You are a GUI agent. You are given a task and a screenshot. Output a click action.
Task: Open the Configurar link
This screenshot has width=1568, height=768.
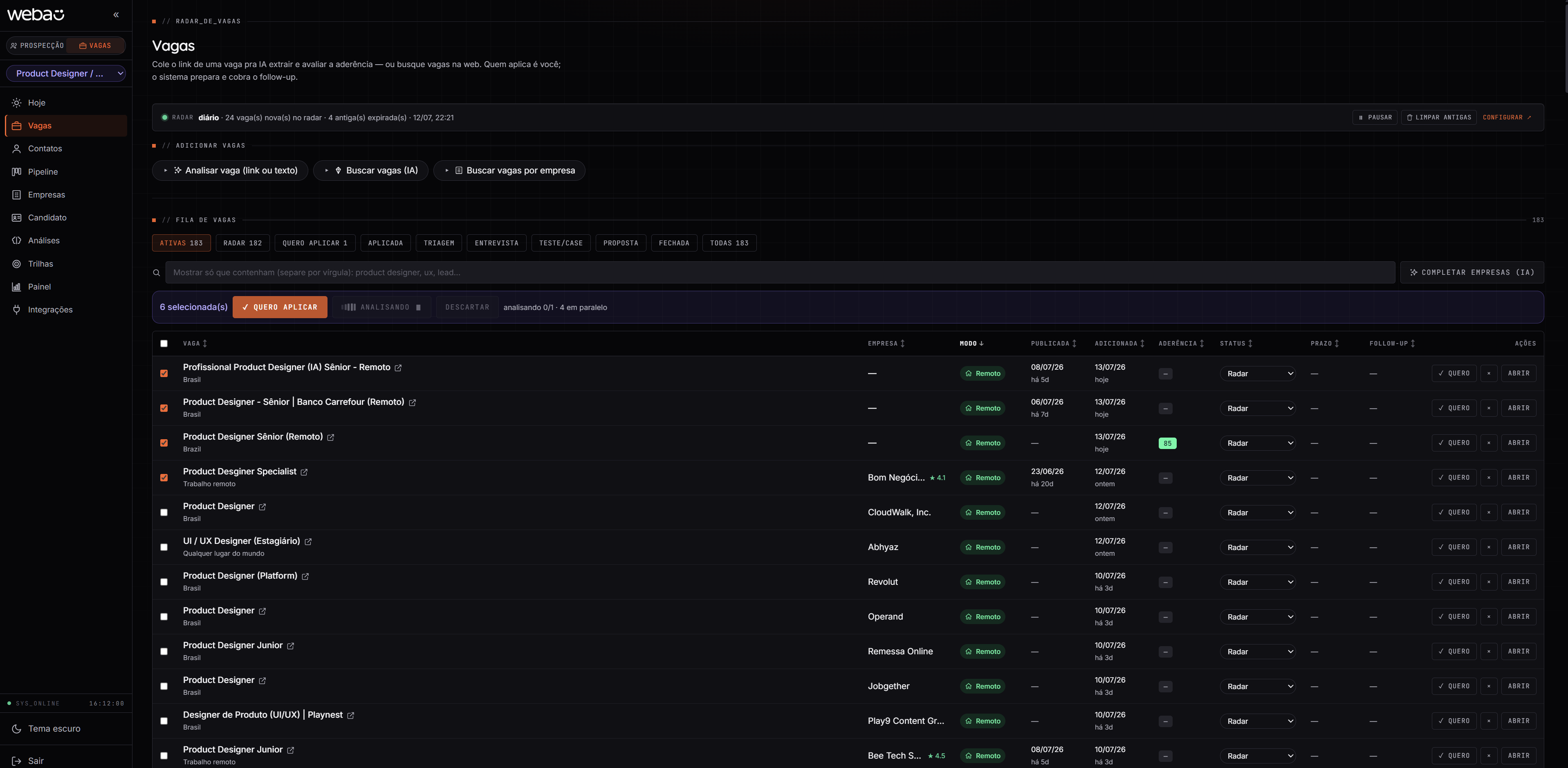[1507, 117]
